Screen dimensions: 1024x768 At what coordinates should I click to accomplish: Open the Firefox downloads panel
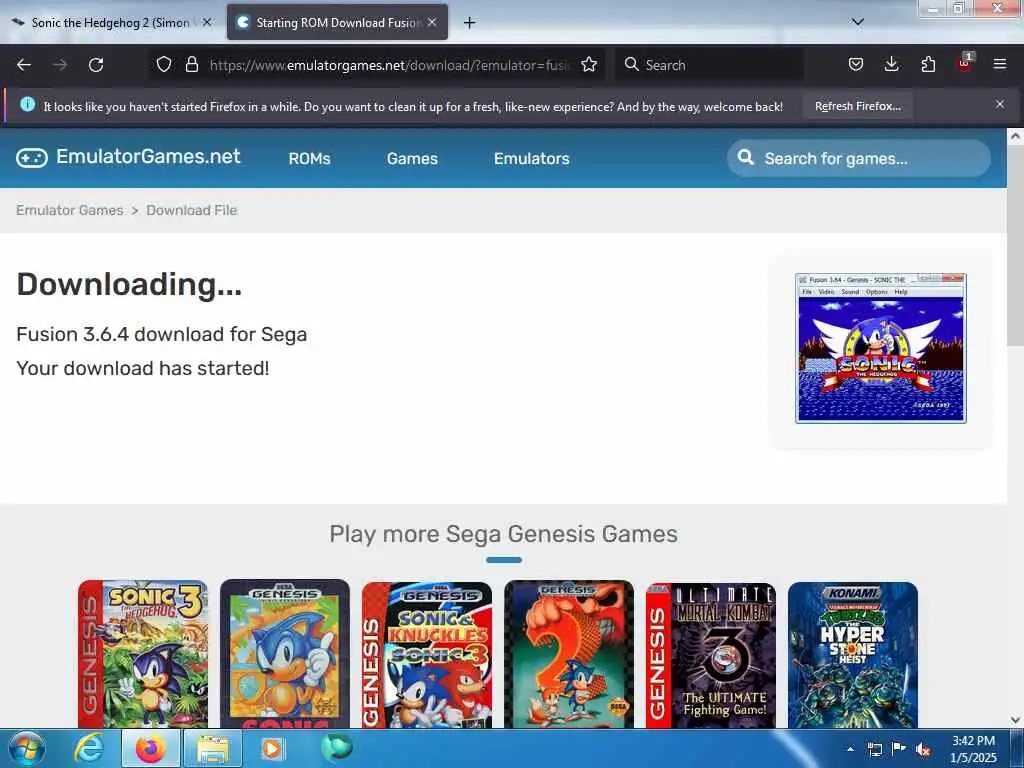(891, 65)
